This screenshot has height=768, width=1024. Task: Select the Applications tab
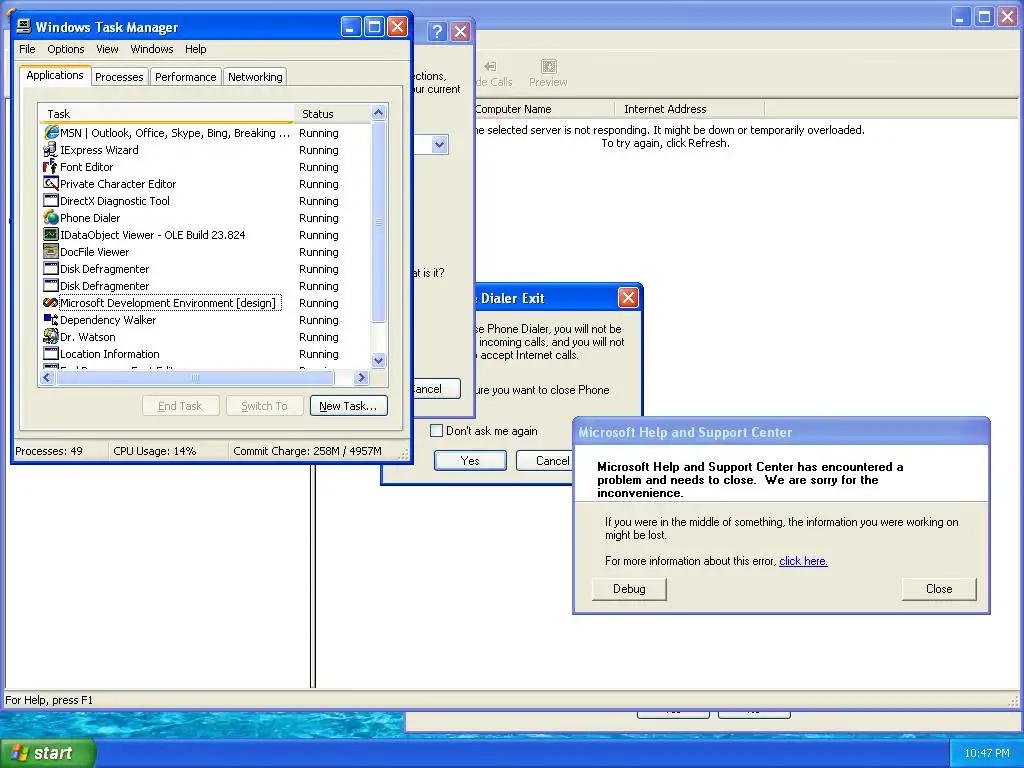point(55,75)
